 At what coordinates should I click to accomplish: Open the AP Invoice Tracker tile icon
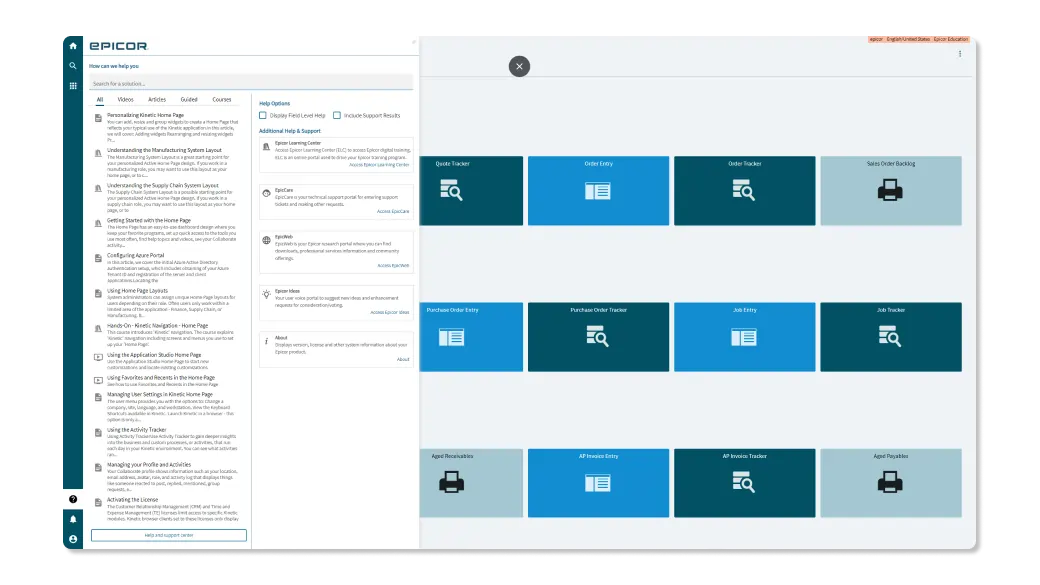pos(744,482)
